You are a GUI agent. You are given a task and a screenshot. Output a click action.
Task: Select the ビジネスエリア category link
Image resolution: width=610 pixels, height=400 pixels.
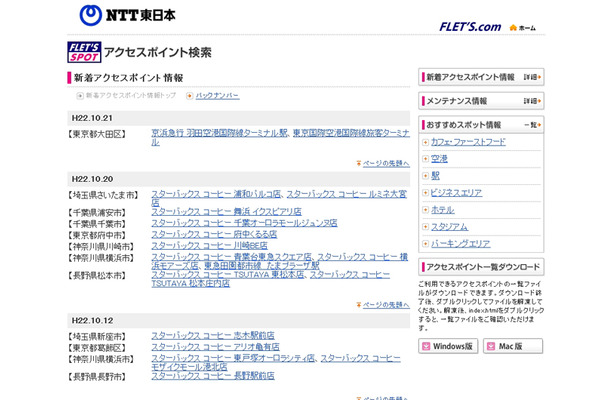pyautogui.click(x=456, y=193)
